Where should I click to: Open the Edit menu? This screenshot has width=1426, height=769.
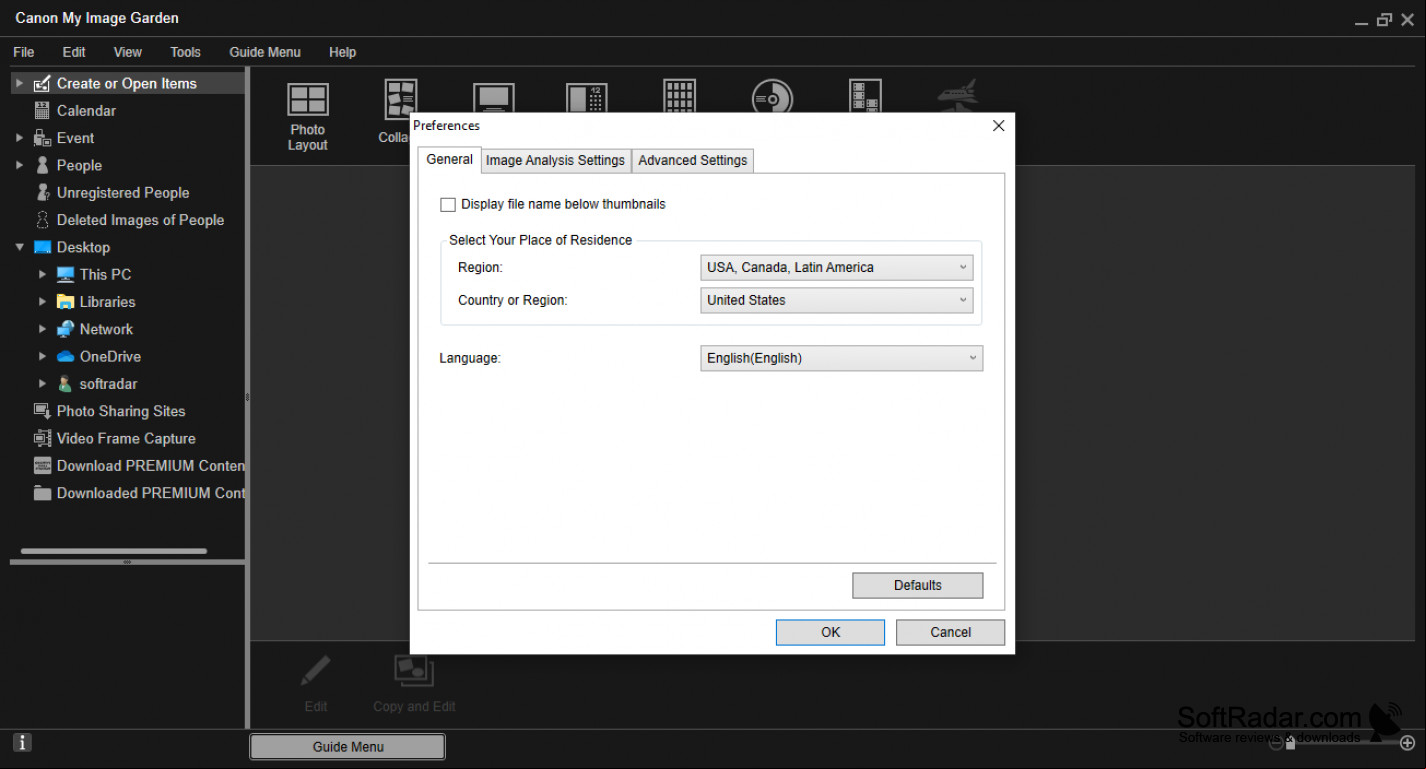coord(74,52)
